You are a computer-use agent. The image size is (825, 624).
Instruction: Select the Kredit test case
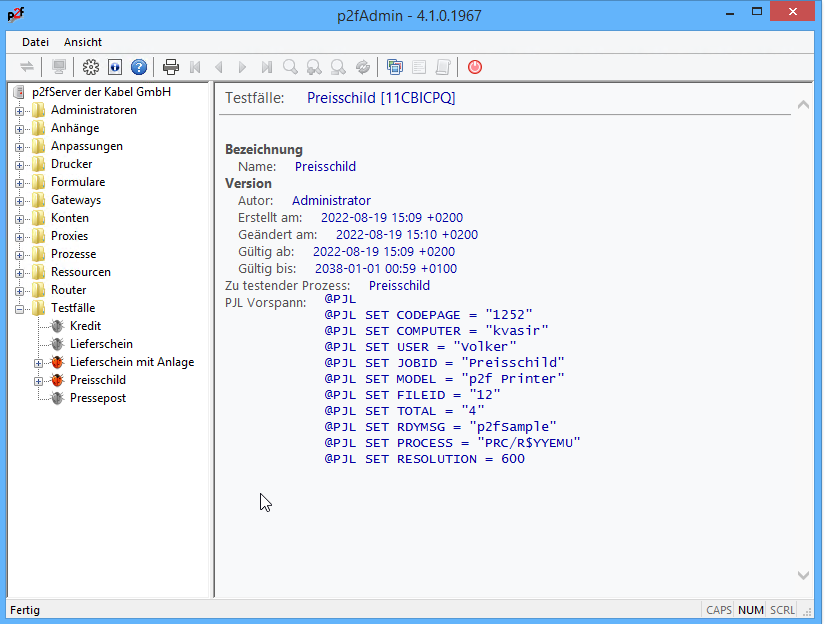[x=85, y=326]
